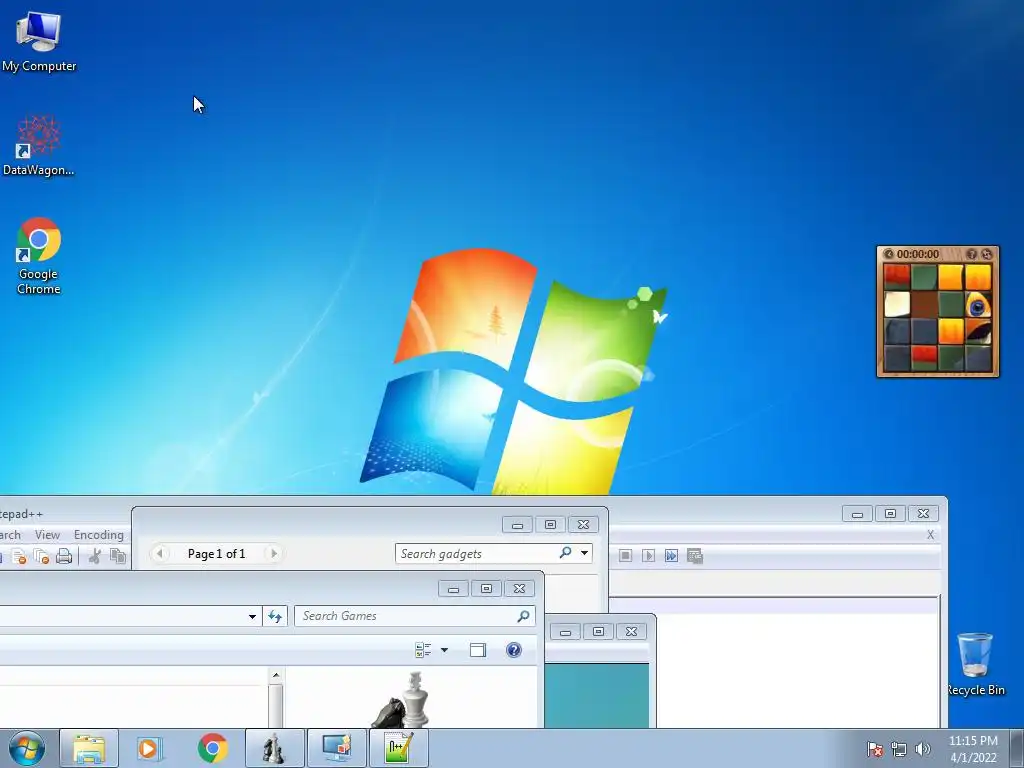The height and width of the screenshot is (768, 1024).
Task: Click the Refresh button in Games window
Action: tap(275, 616)
